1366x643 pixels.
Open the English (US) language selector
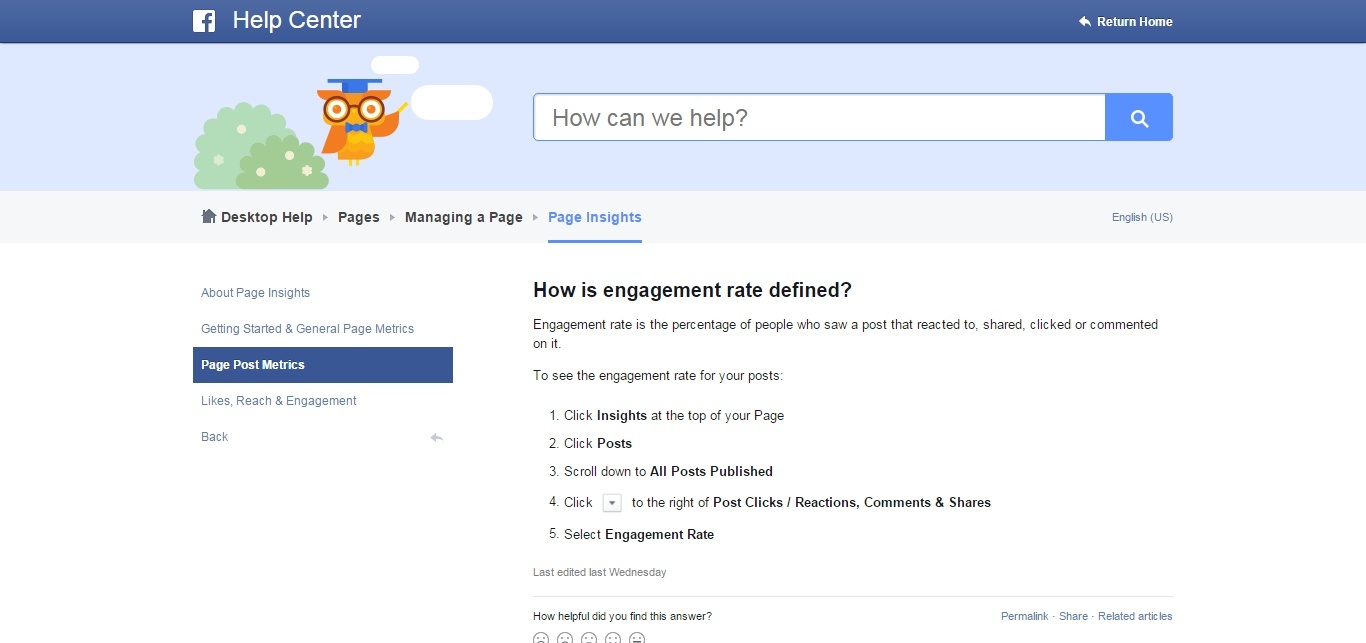coord(1142,217)
